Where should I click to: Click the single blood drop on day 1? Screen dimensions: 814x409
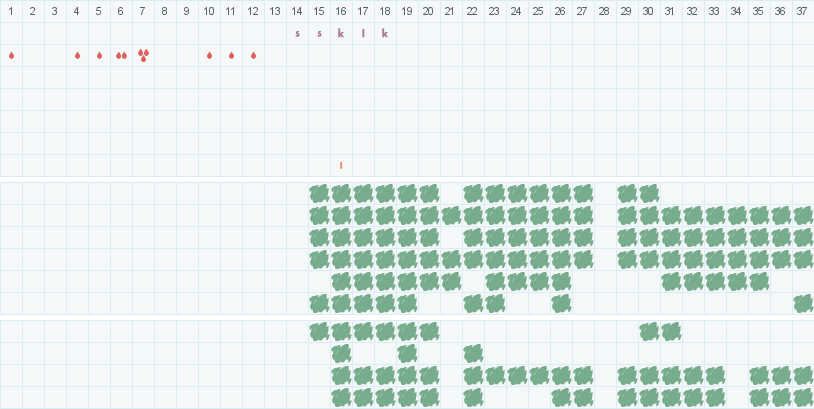11,55
